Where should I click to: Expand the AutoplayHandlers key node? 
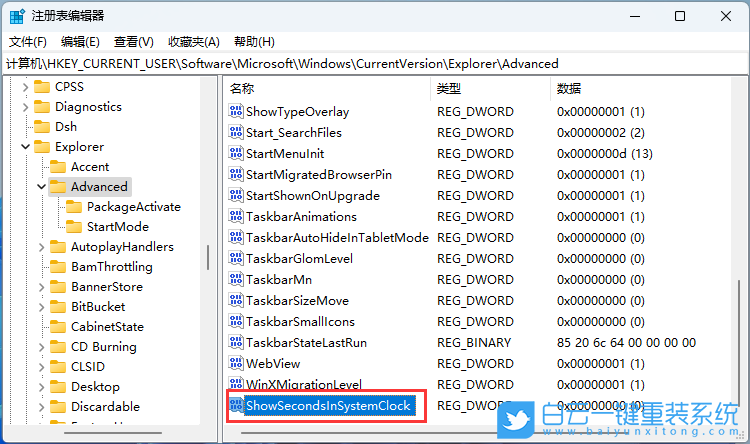41,247
